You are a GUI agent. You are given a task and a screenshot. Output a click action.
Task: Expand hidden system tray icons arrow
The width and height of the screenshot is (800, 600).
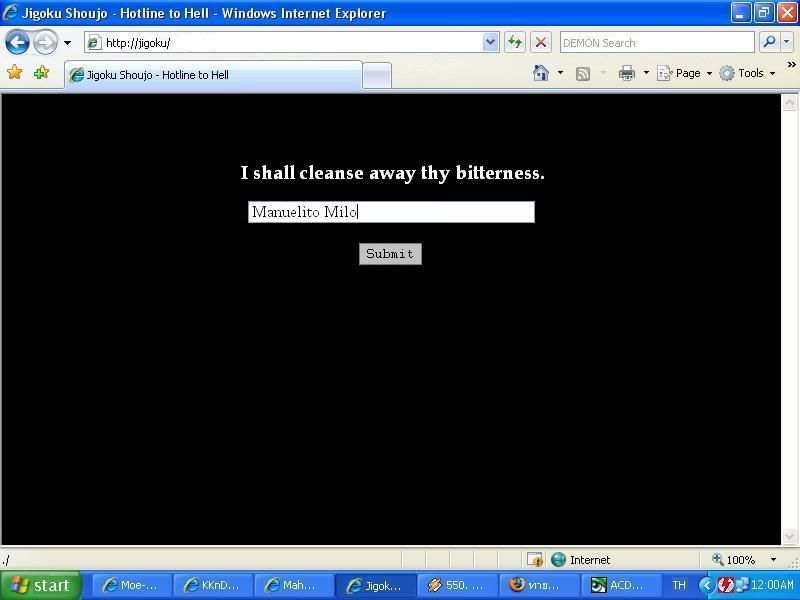[x=706, y=585]
